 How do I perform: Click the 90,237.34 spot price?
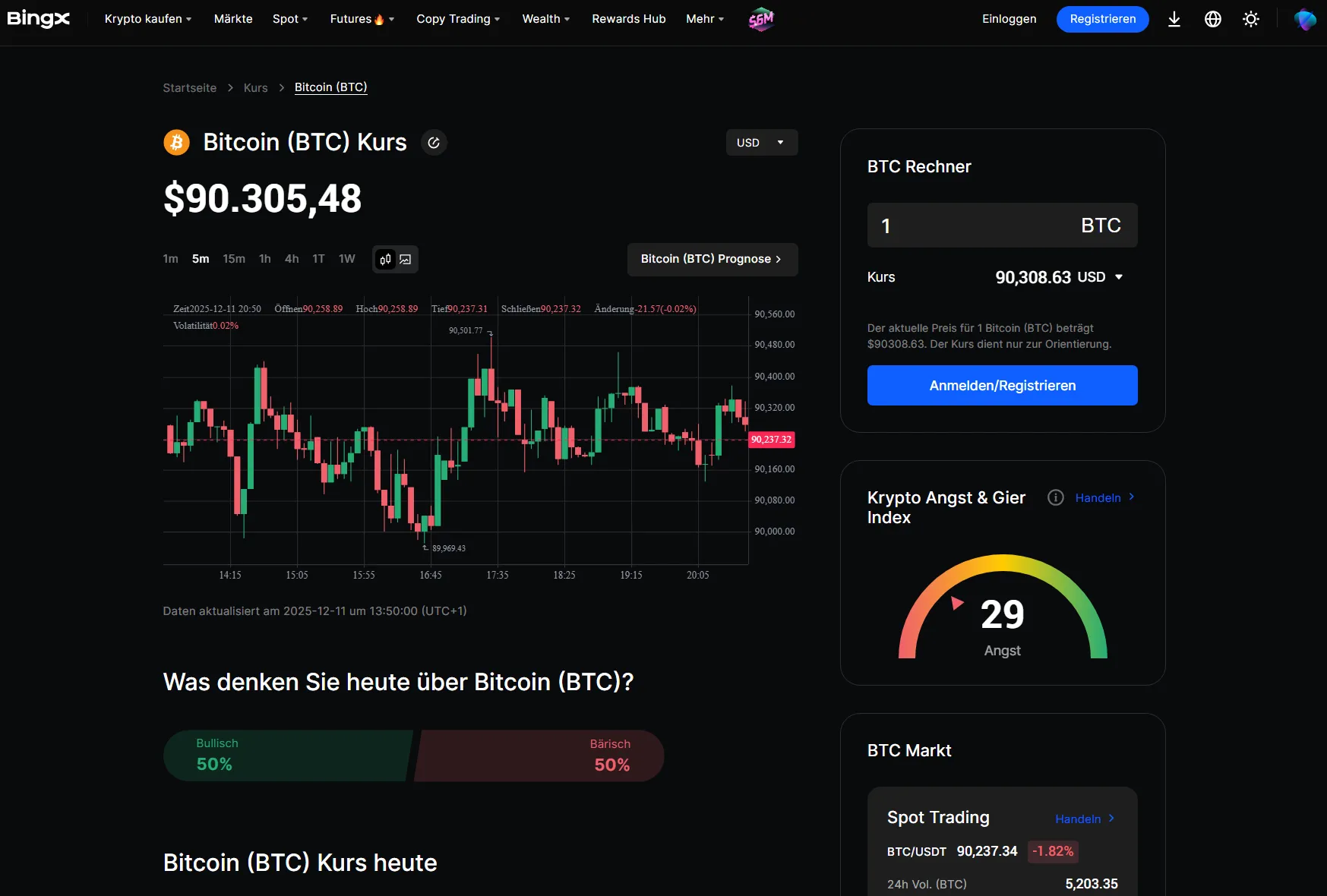click(x=987, y=852)
